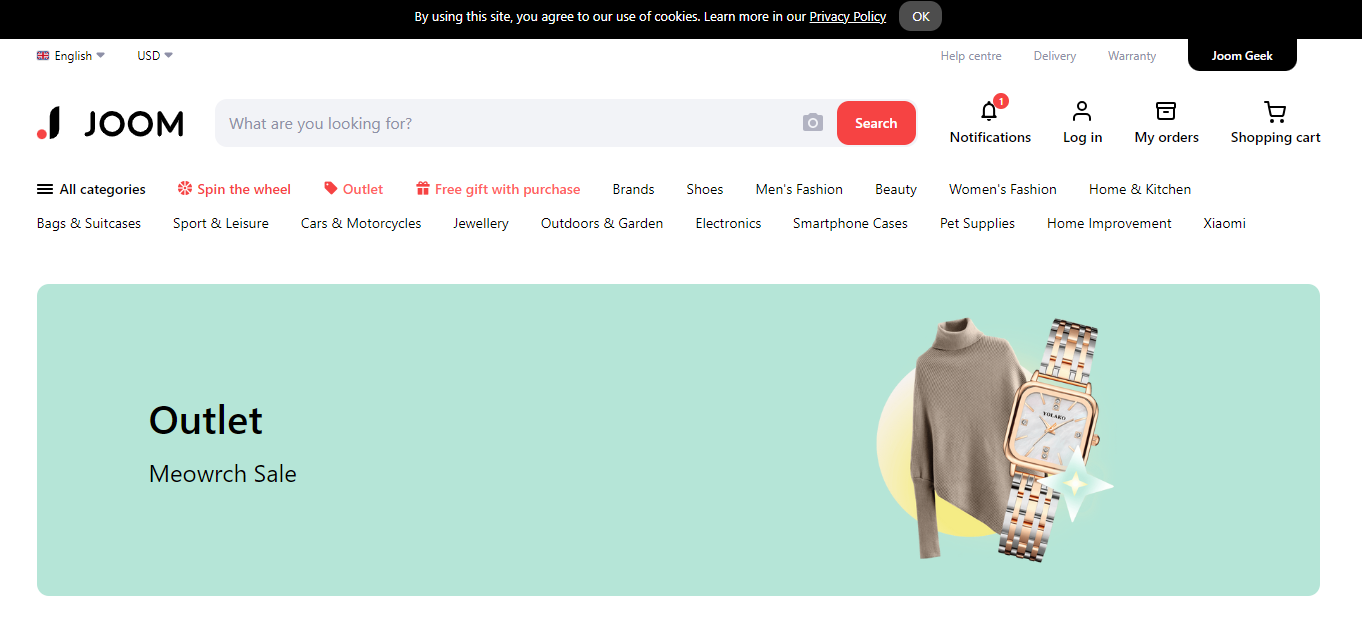Open the Warranty link
The height and width of the screenshot is (623, 1362).
tap(1132, 56)
